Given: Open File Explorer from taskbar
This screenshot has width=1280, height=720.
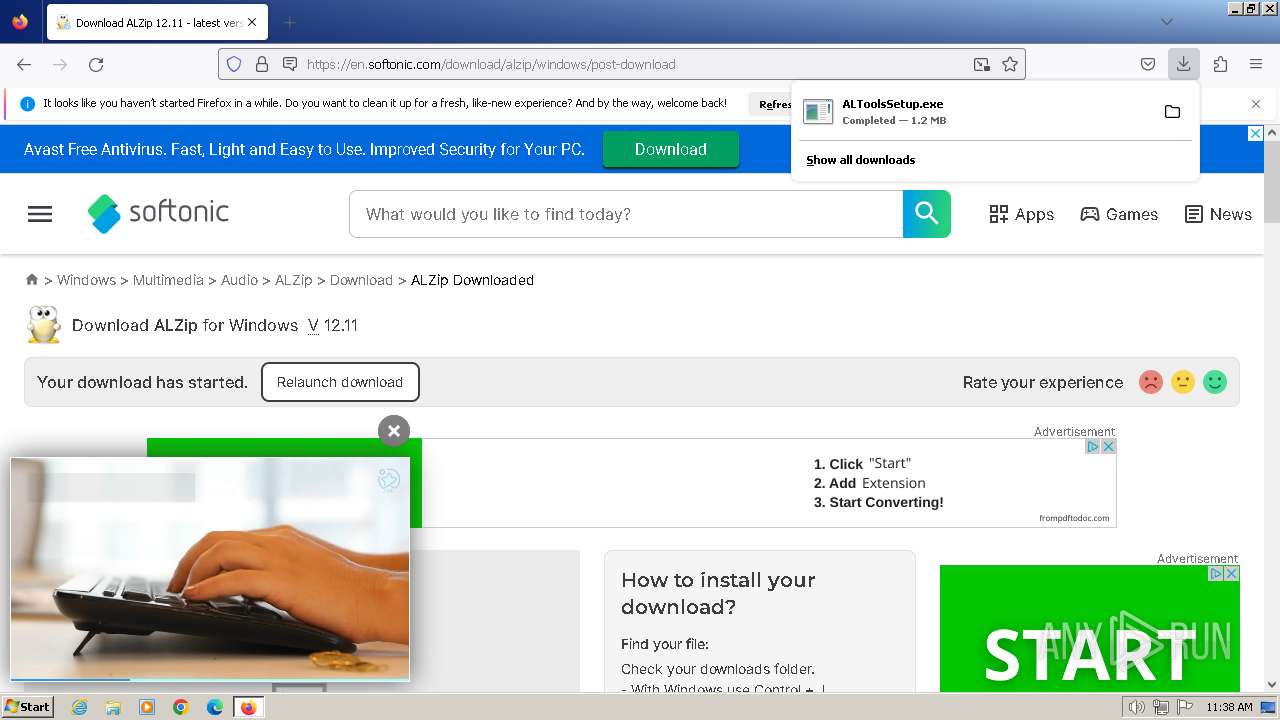Looking at the screenshot, I should point(113,707).
